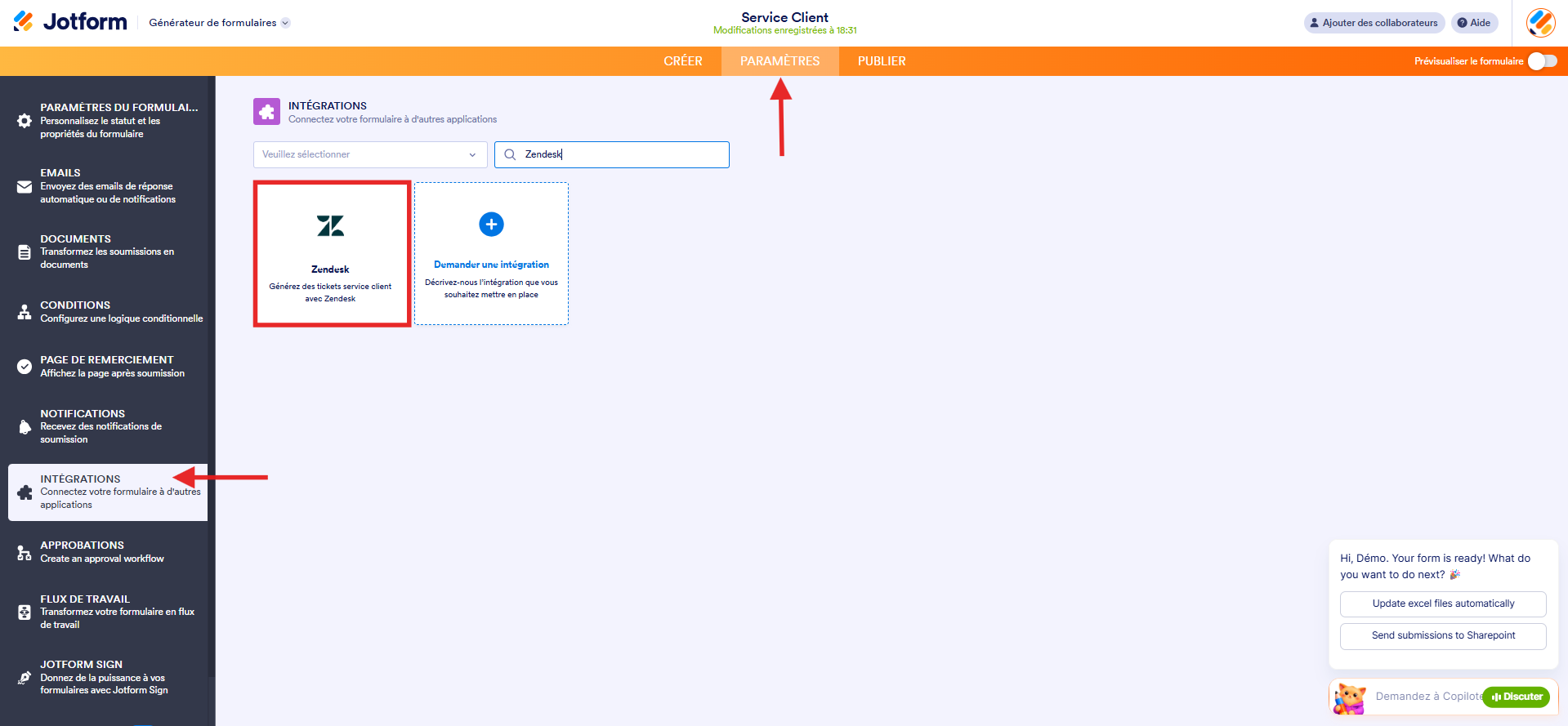The height and width of the screenshot is (726, 1568).
Task: Open the Jotform Sign section
Action: tap(108, 678)
